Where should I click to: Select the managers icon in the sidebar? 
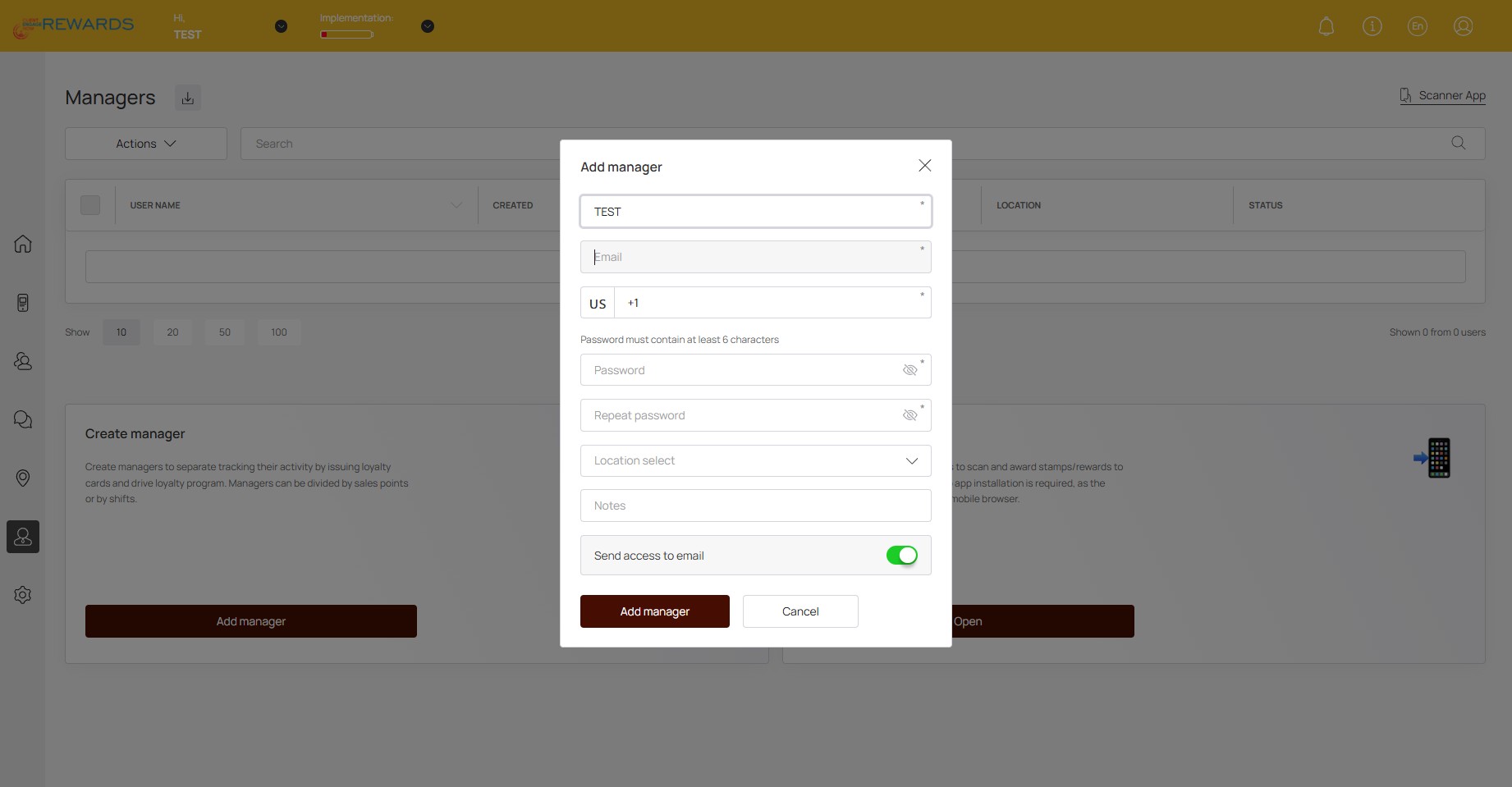pos(23,537)
